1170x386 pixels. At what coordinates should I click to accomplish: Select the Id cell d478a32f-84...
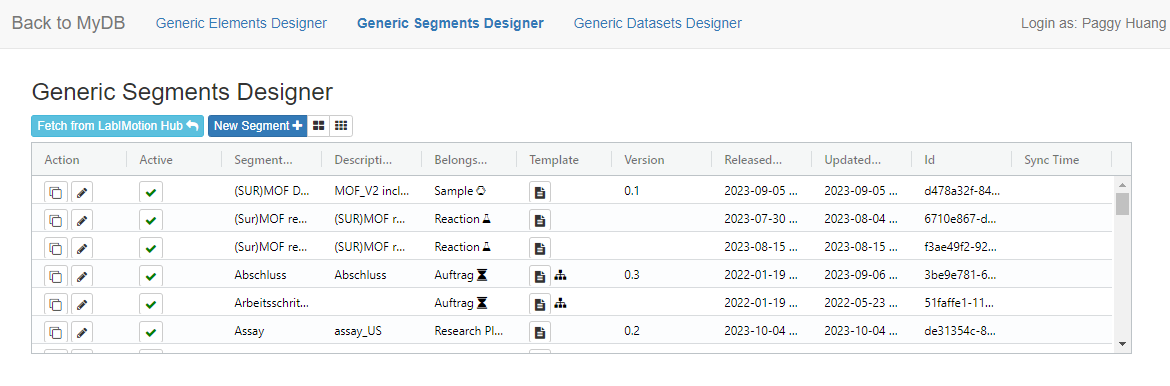coord(961,191)
